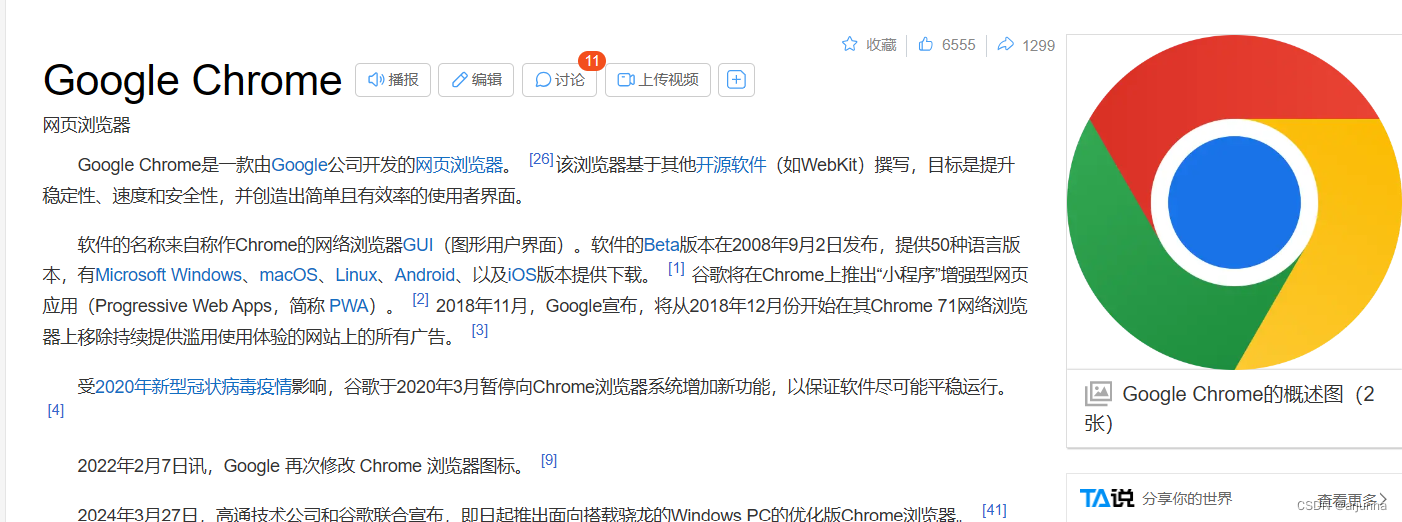Click the 收藏 star favorite icon
The image size is (1402, 522).
coord(850,44)
